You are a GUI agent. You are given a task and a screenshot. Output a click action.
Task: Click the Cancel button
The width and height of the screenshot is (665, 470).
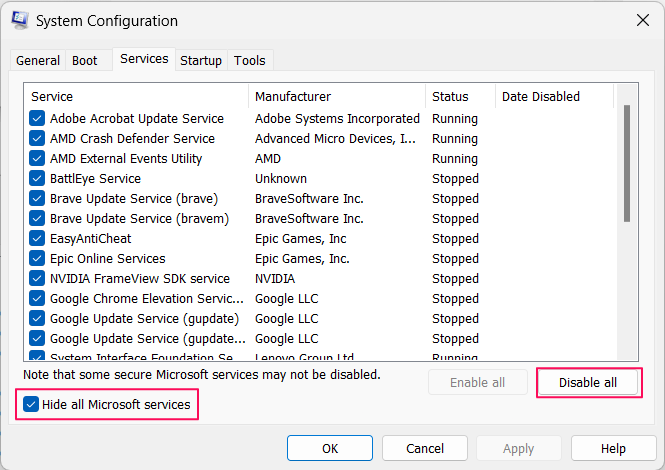pos(425,449)
